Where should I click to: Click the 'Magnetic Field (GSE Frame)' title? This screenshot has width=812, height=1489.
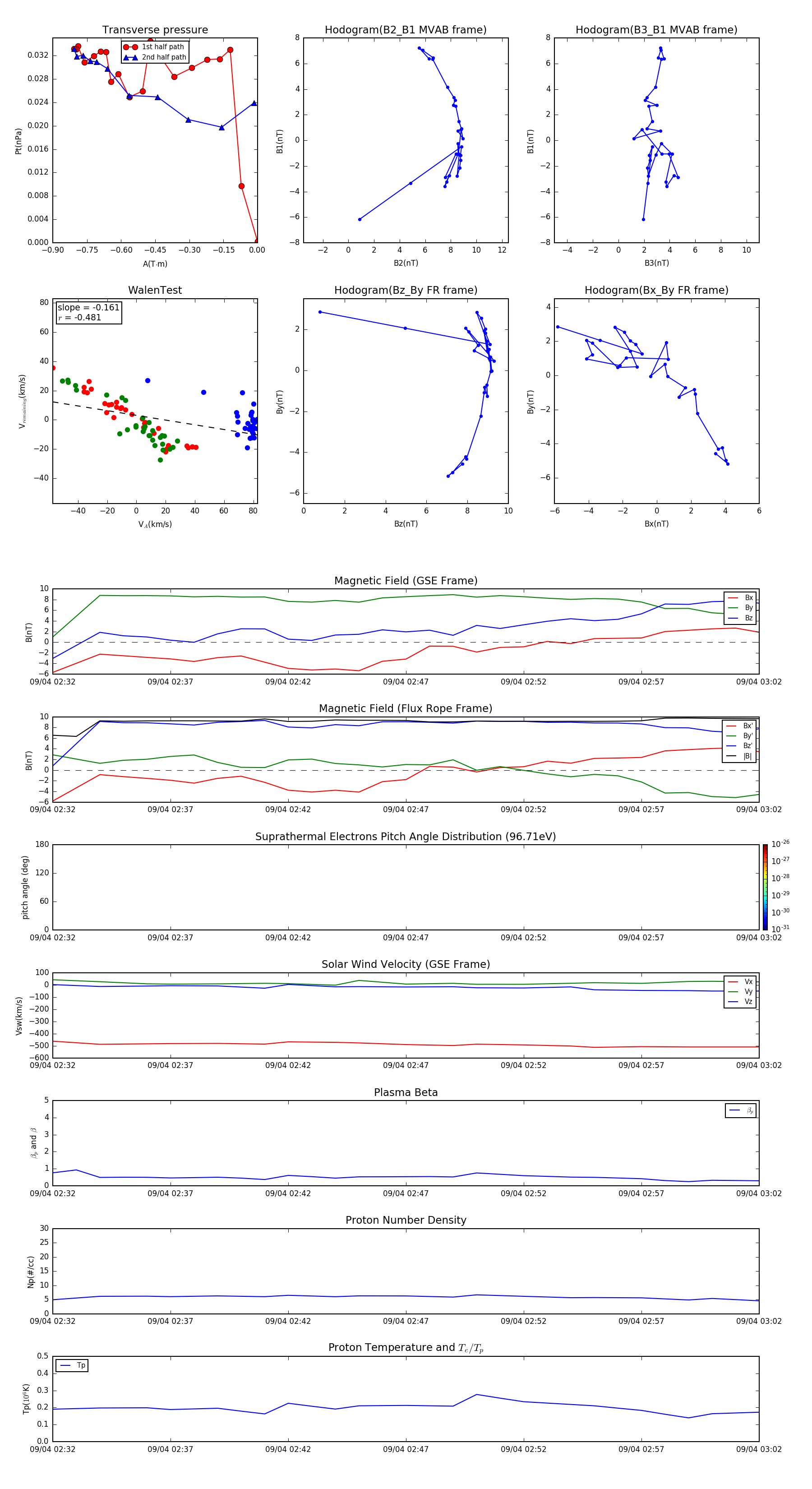pos(406,581)
